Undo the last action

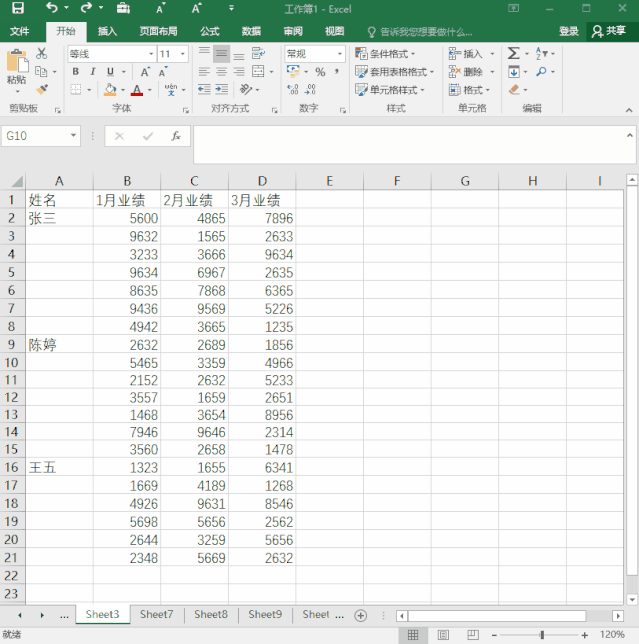51,8
